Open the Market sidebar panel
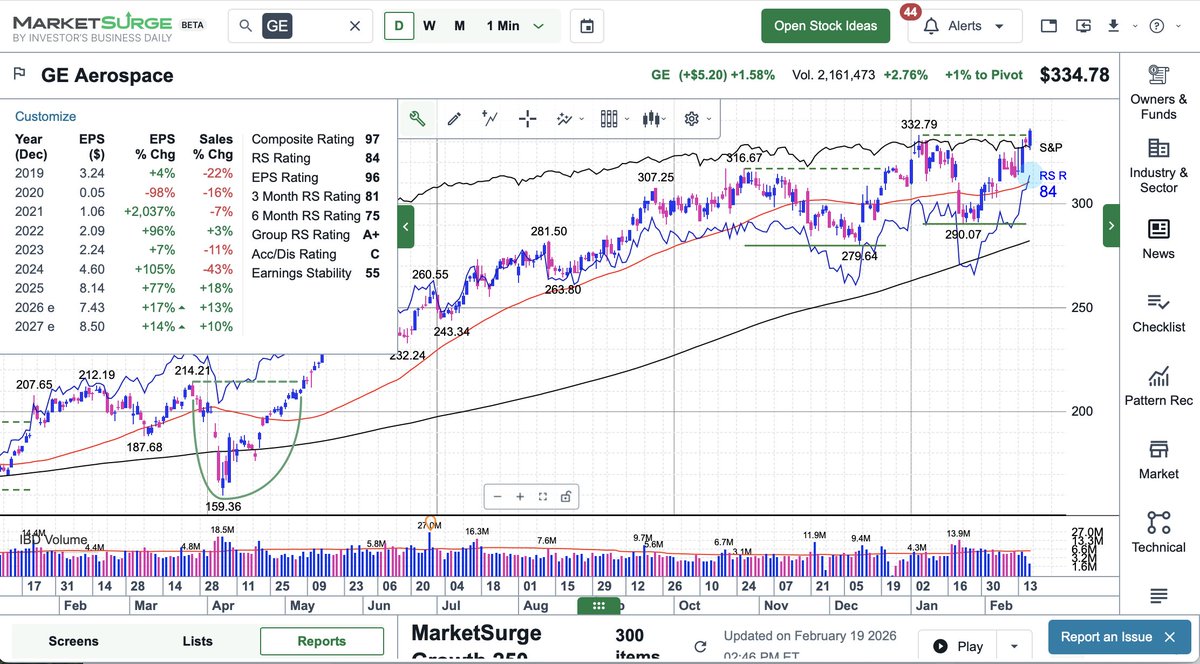This screenshot has height=664, width=1200. point(1159,460)
